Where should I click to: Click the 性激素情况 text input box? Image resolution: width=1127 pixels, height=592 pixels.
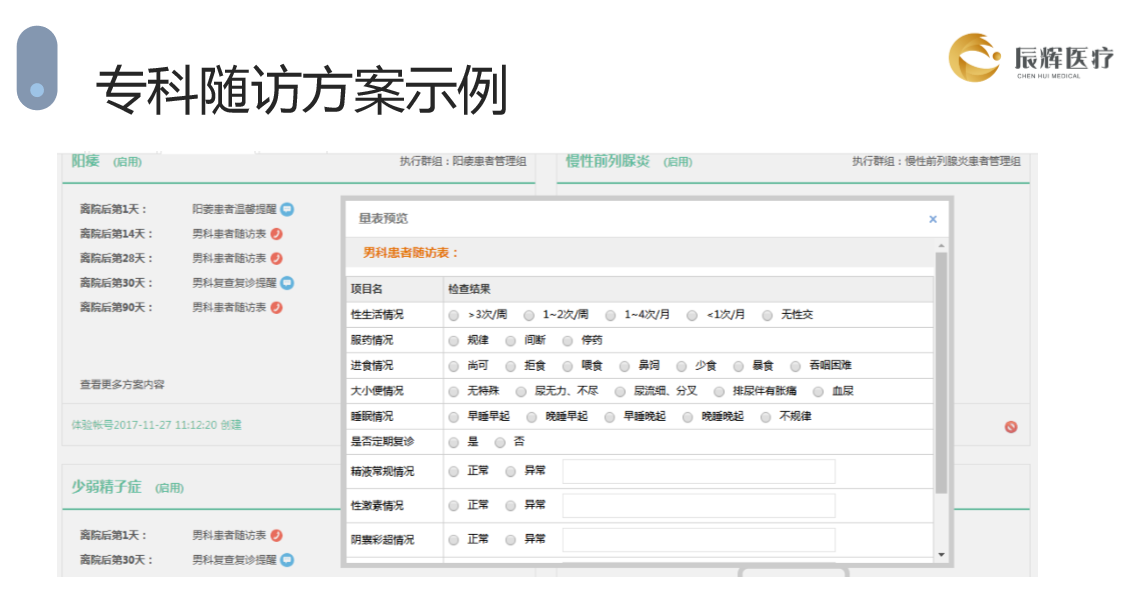(x=699, y=505)
